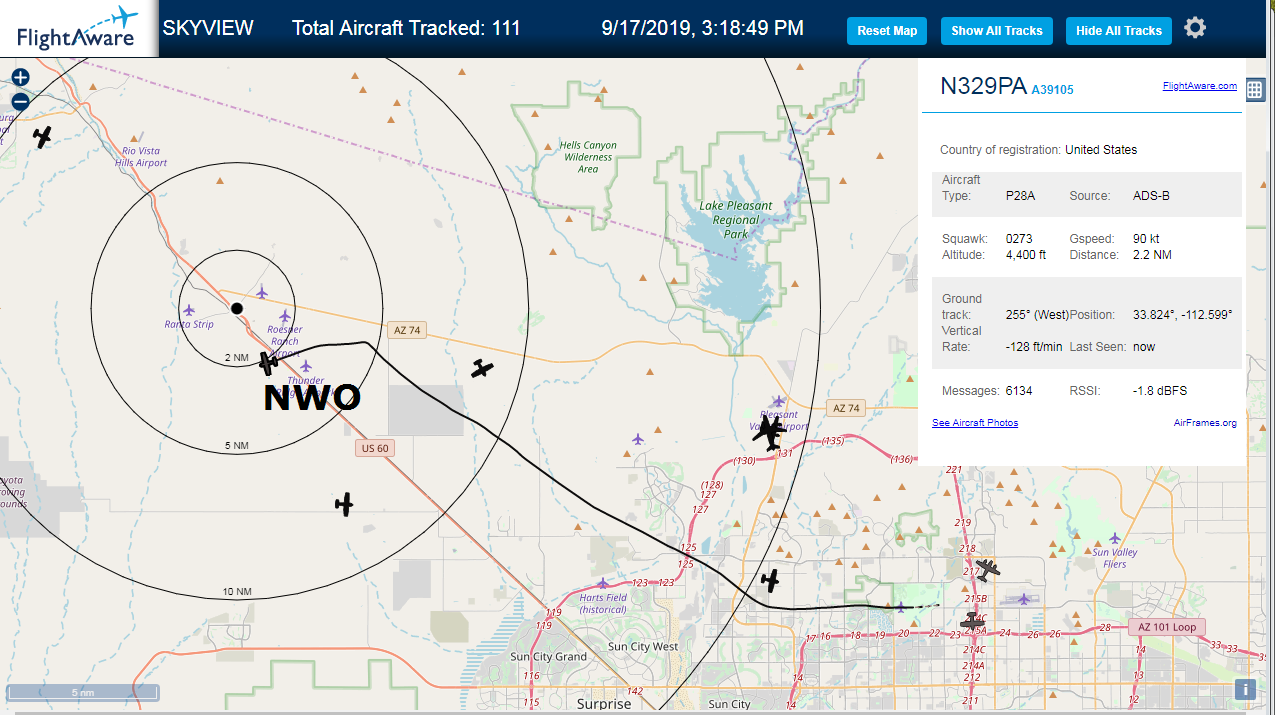Click the RSSI value -1.8 dBFS
This screenshot has height=715, width=1275.
click(x=1160, y=391)
